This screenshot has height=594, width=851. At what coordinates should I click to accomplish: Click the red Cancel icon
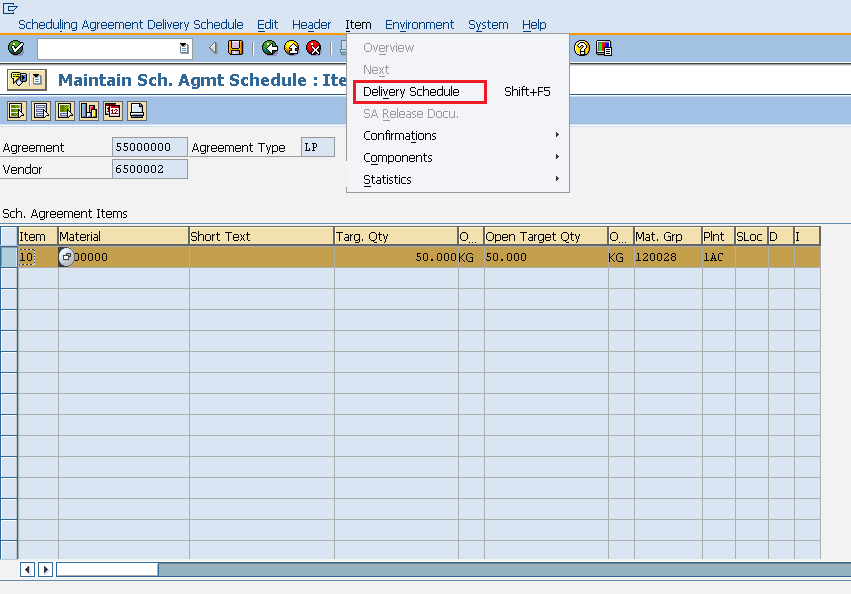click(x=314, y=48)
